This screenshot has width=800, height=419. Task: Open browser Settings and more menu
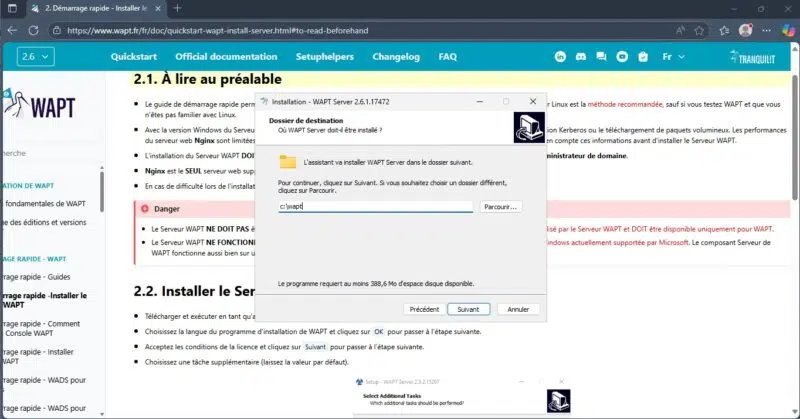[766, 31]
